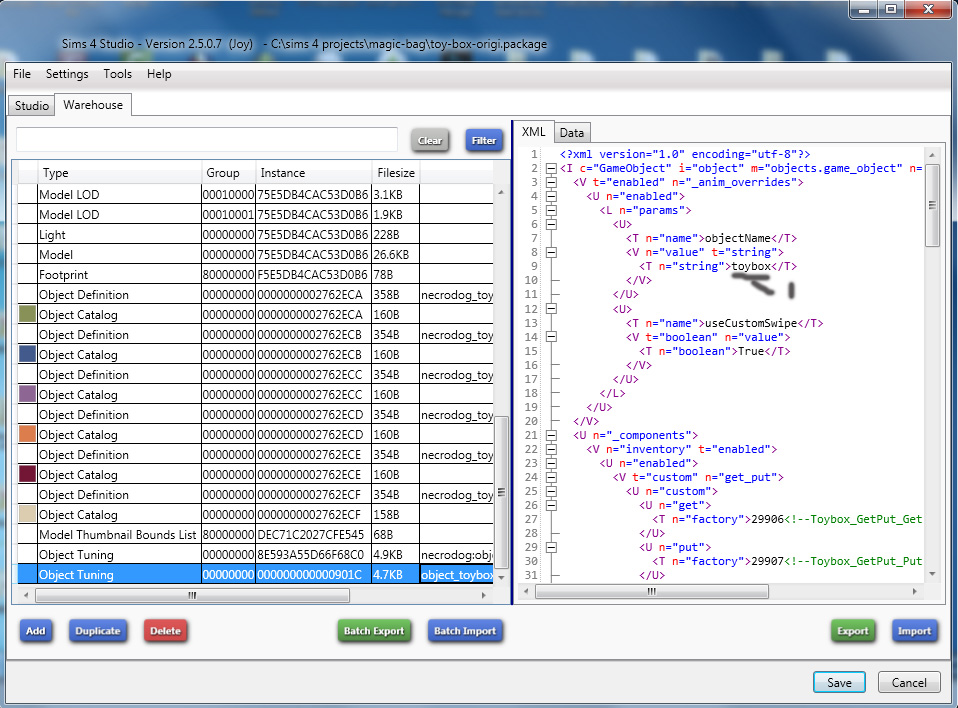Image resolution: width=958 pixels, height=708 pixels.
Task: Click the Save button
Action: (x=839, y=682)
